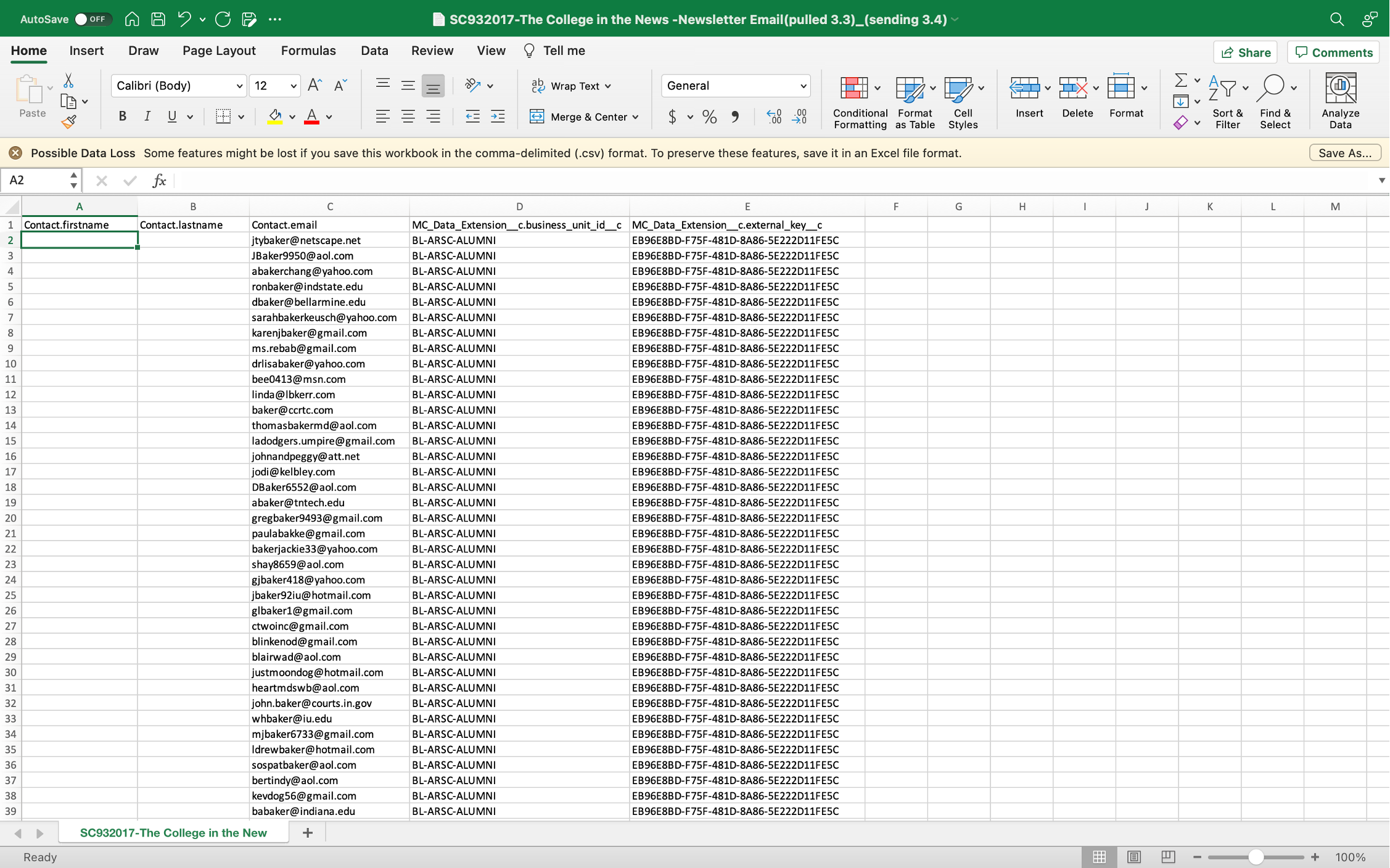Click the Cut scissors icon
Screen dimensions: 1390x868
pos(68,81)
